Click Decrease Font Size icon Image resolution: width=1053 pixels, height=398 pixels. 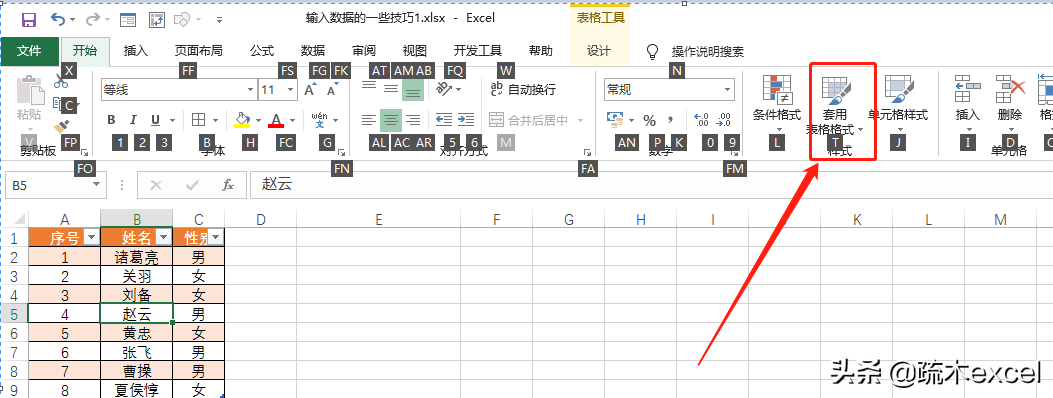click(x=332, y=89)
